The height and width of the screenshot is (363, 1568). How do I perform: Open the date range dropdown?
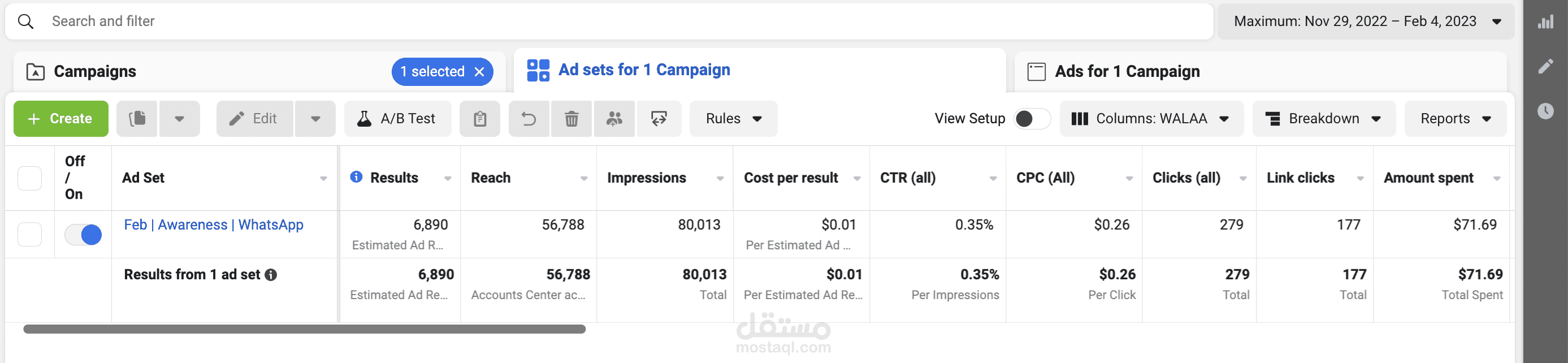(1365, 21)
